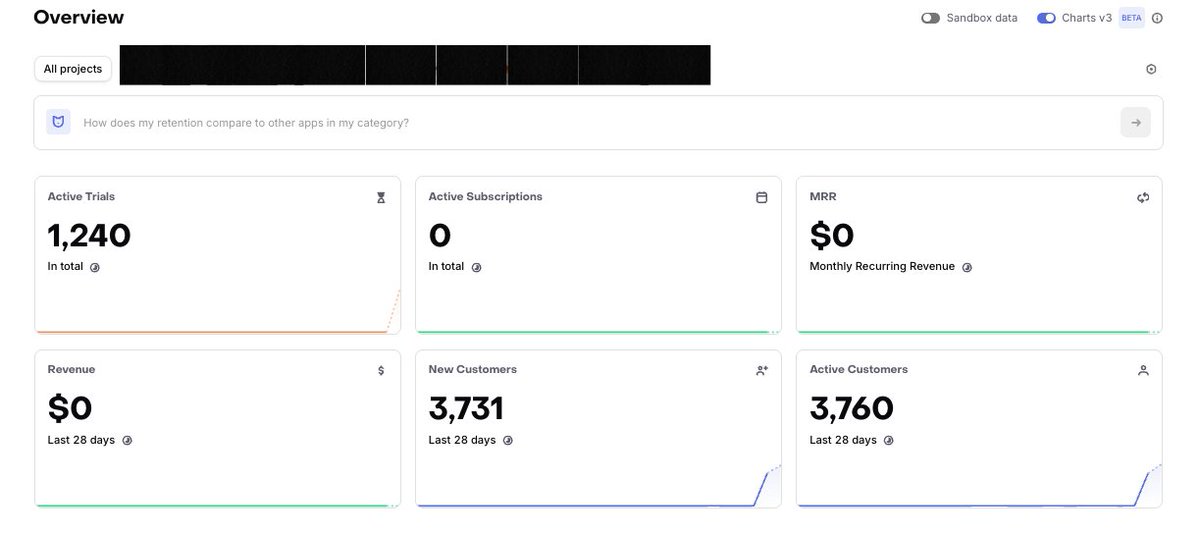Open the Revenue card title
Screen dimensions: 1200x534
pyautogui.click(x=71, y=370)
